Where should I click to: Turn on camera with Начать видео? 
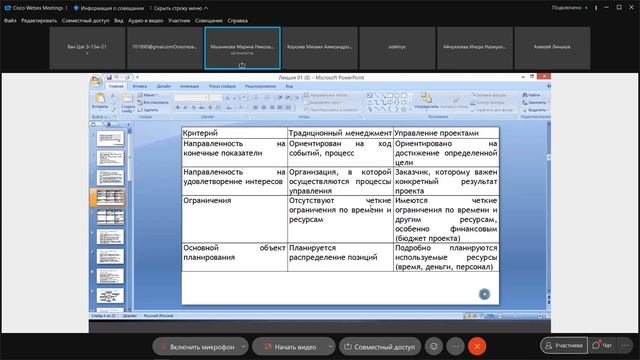coord(290,347)
